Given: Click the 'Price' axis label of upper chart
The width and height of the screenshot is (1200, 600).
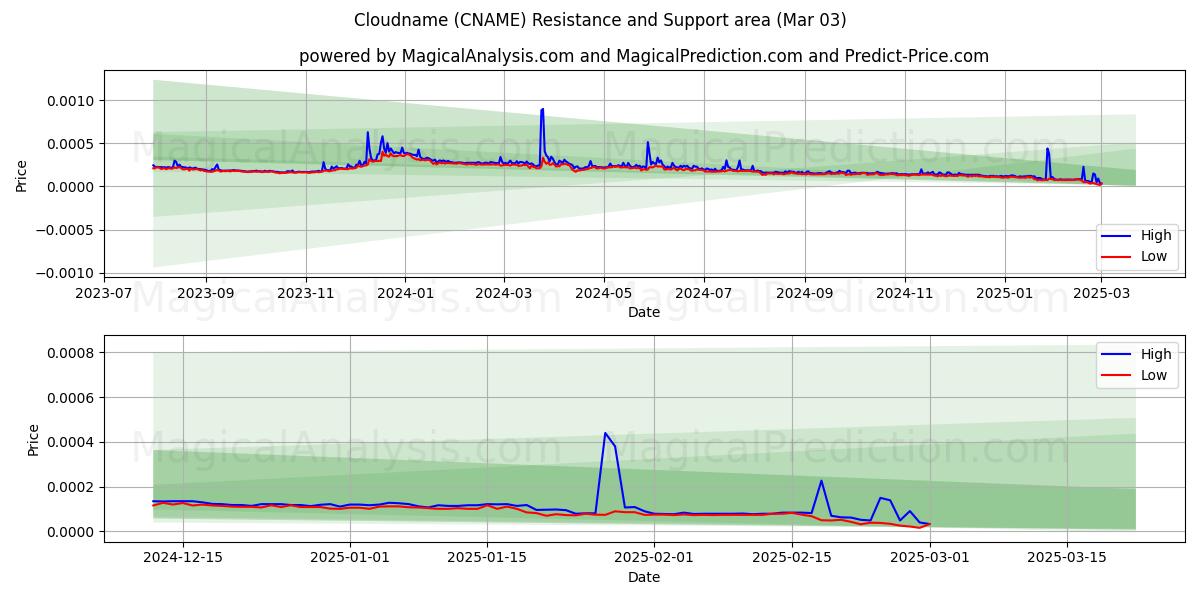Looking at the screenshot, I should pyautogui.click(x=22, y=176).
